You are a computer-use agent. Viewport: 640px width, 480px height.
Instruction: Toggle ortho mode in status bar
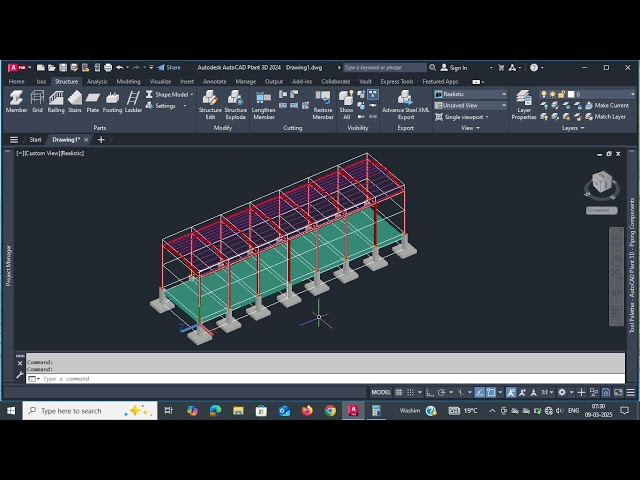pyautogui.click(x=429, y=392)
